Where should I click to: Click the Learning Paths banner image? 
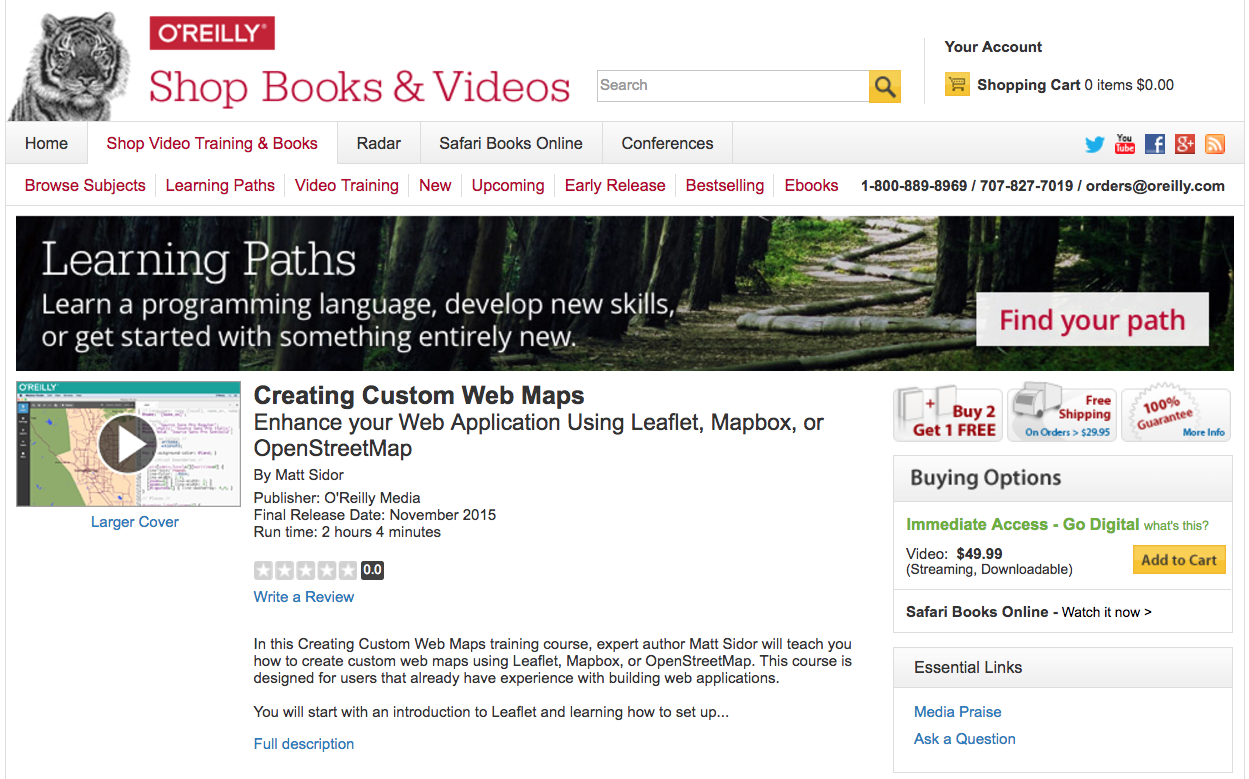625,293
